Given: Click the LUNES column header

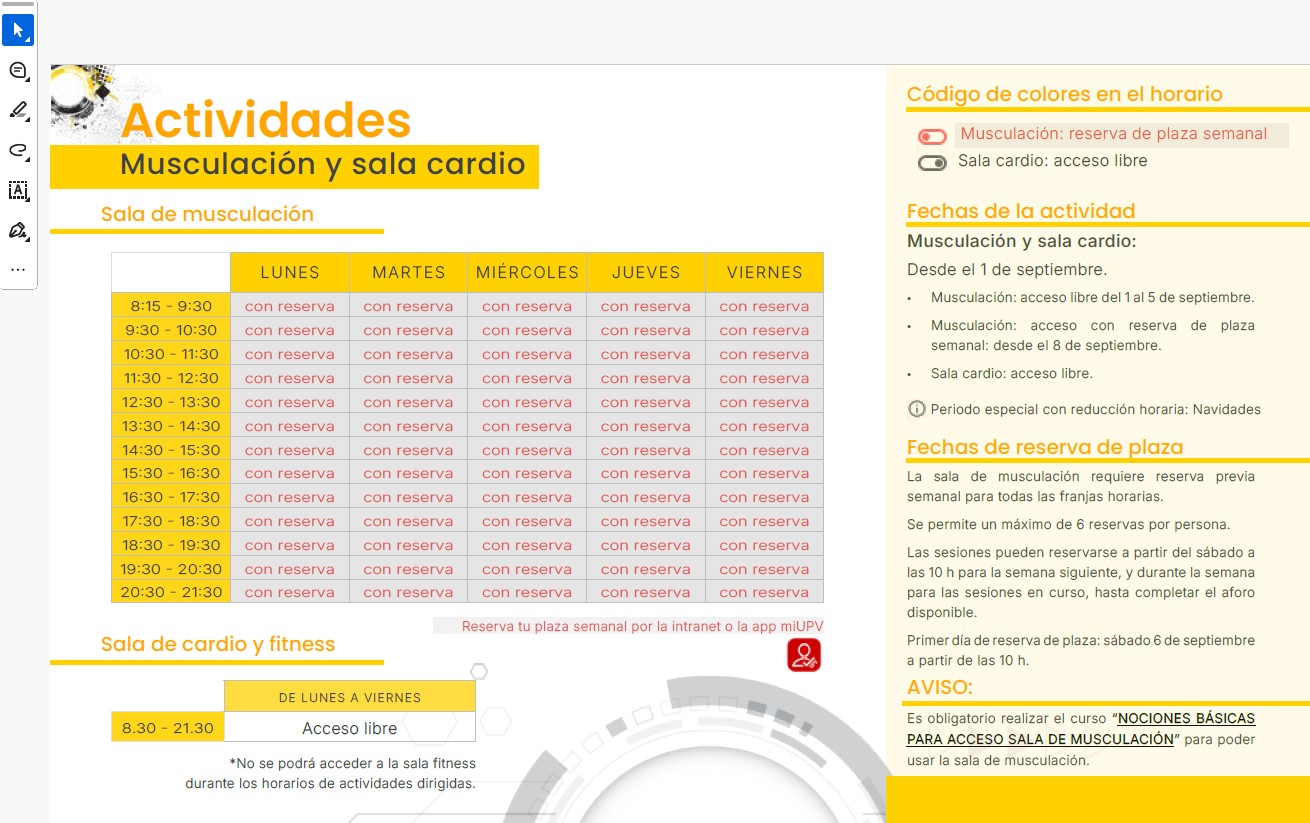Looking at the screenshot, I should coord(290,272).
